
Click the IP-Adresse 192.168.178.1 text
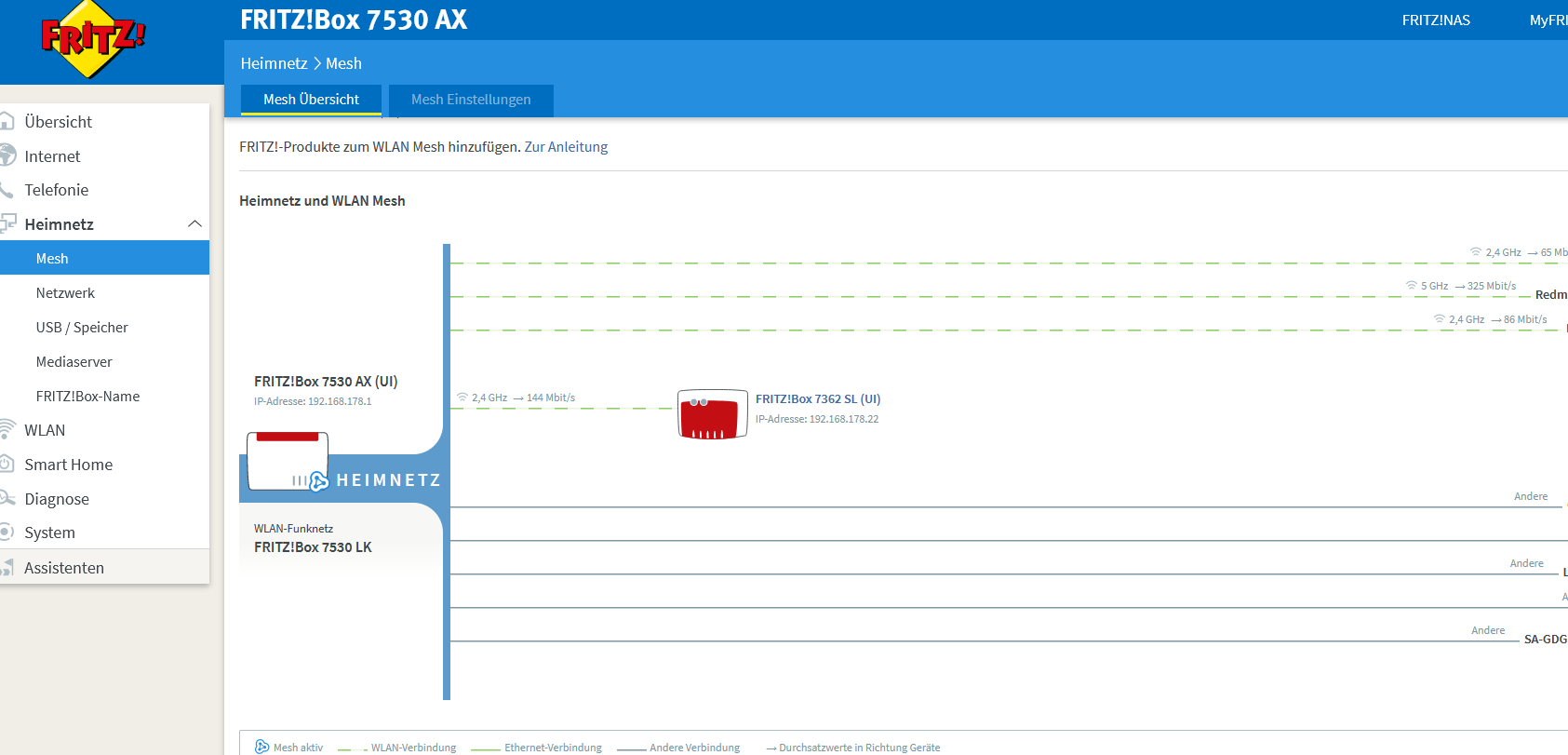click(313, 401)
